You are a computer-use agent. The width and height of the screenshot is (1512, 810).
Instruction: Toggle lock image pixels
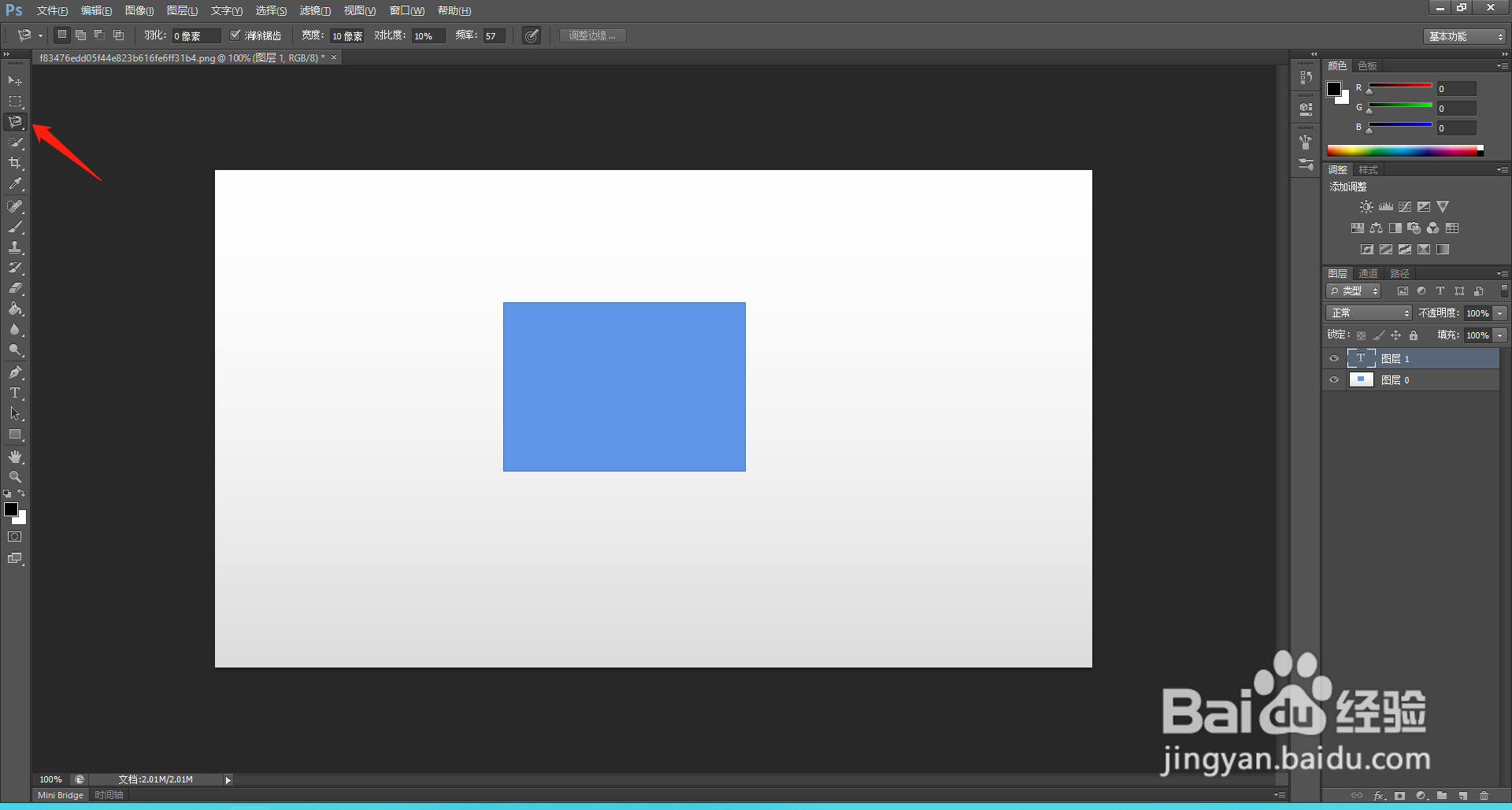click(x=1378, y=335)
